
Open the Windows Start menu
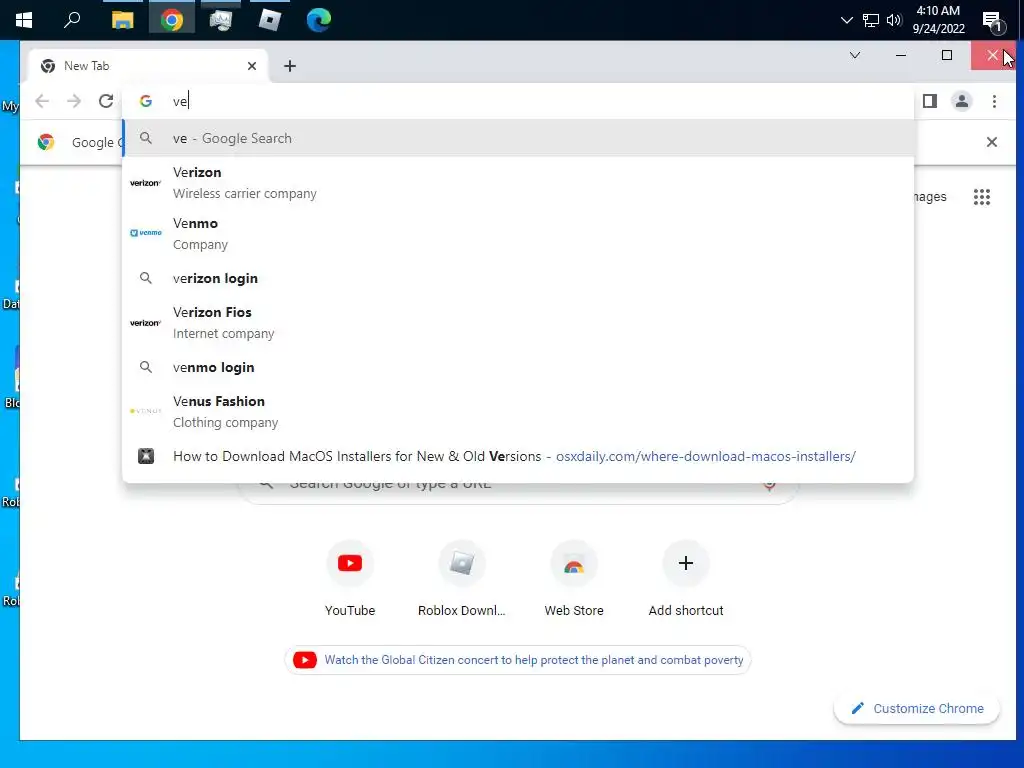[x=24, y=20]
